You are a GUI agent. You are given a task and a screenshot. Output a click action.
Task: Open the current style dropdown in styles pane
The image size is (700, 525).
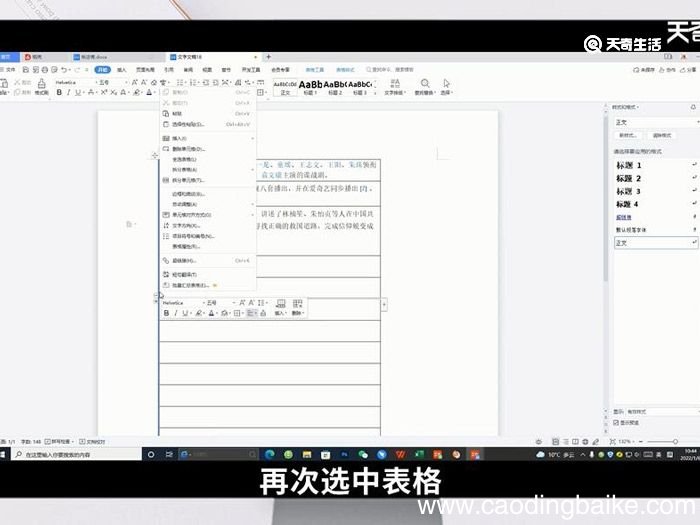697,122
